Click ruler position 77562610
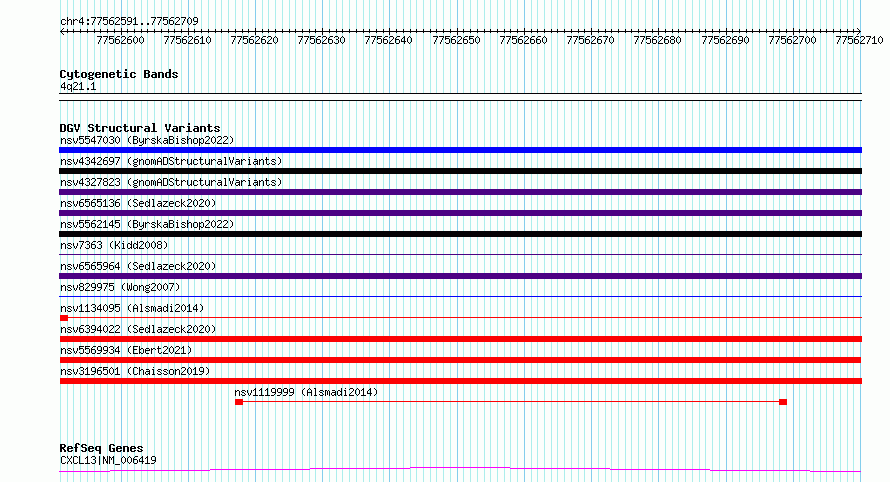This screenshot has width=890, height=482. coord(187,40)
